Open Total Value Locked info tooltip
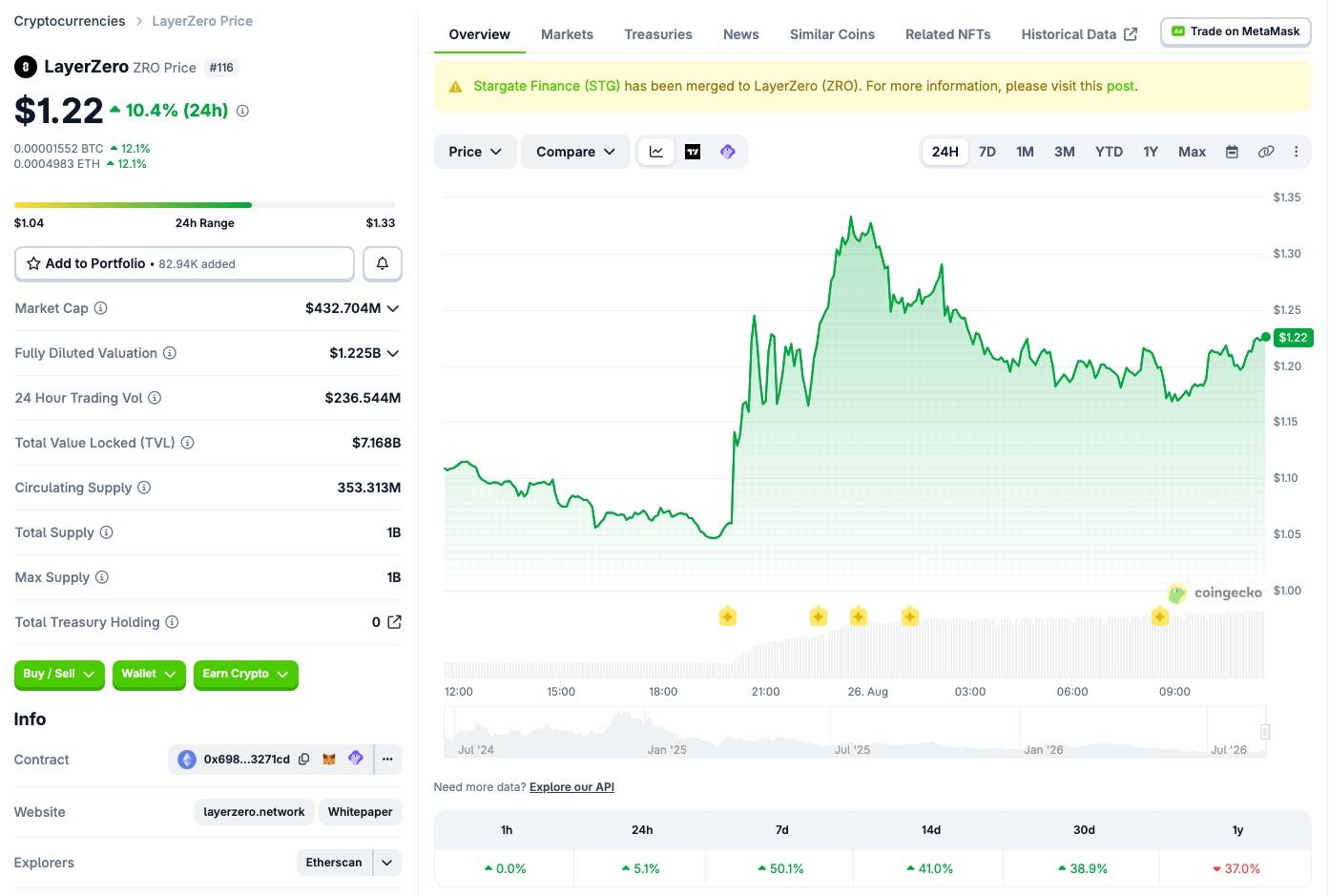Image resolution: width=1329 pixels, height=896 pixels. [x=188, y=443]
